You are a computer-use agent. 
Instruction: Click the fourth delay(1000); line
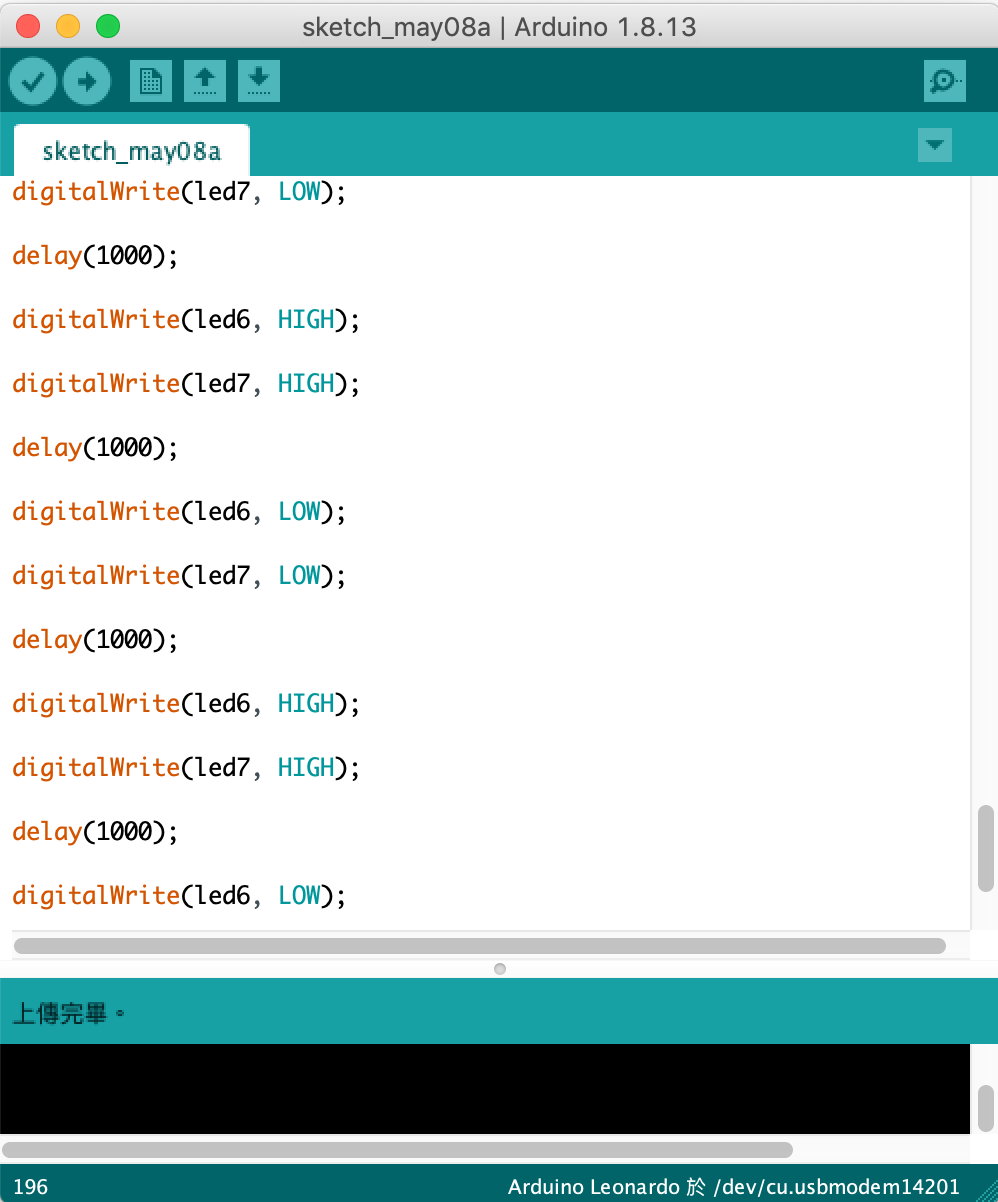[x=95, y=832]
